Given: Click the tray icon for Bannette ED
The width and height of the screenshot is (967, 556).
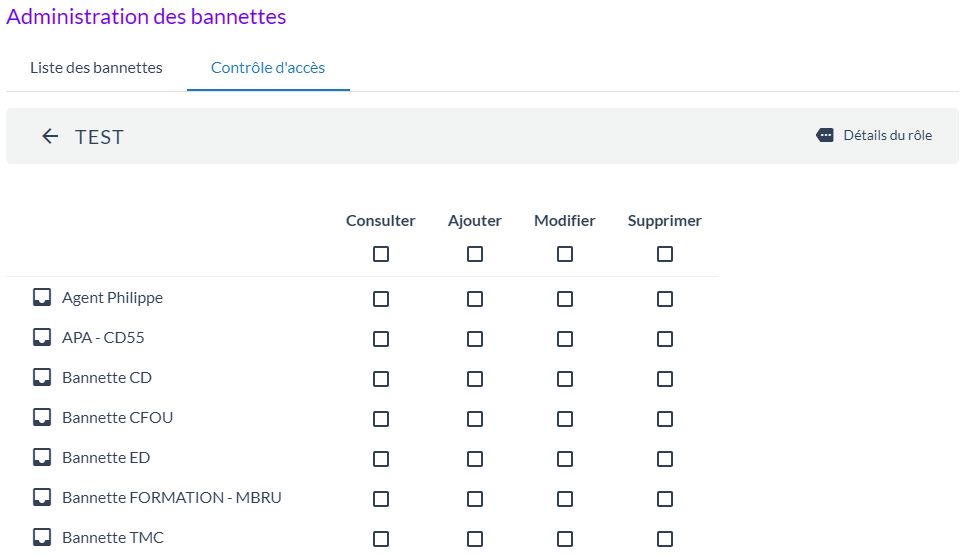Looking at the screenshot, I should [x=42, y=457].
